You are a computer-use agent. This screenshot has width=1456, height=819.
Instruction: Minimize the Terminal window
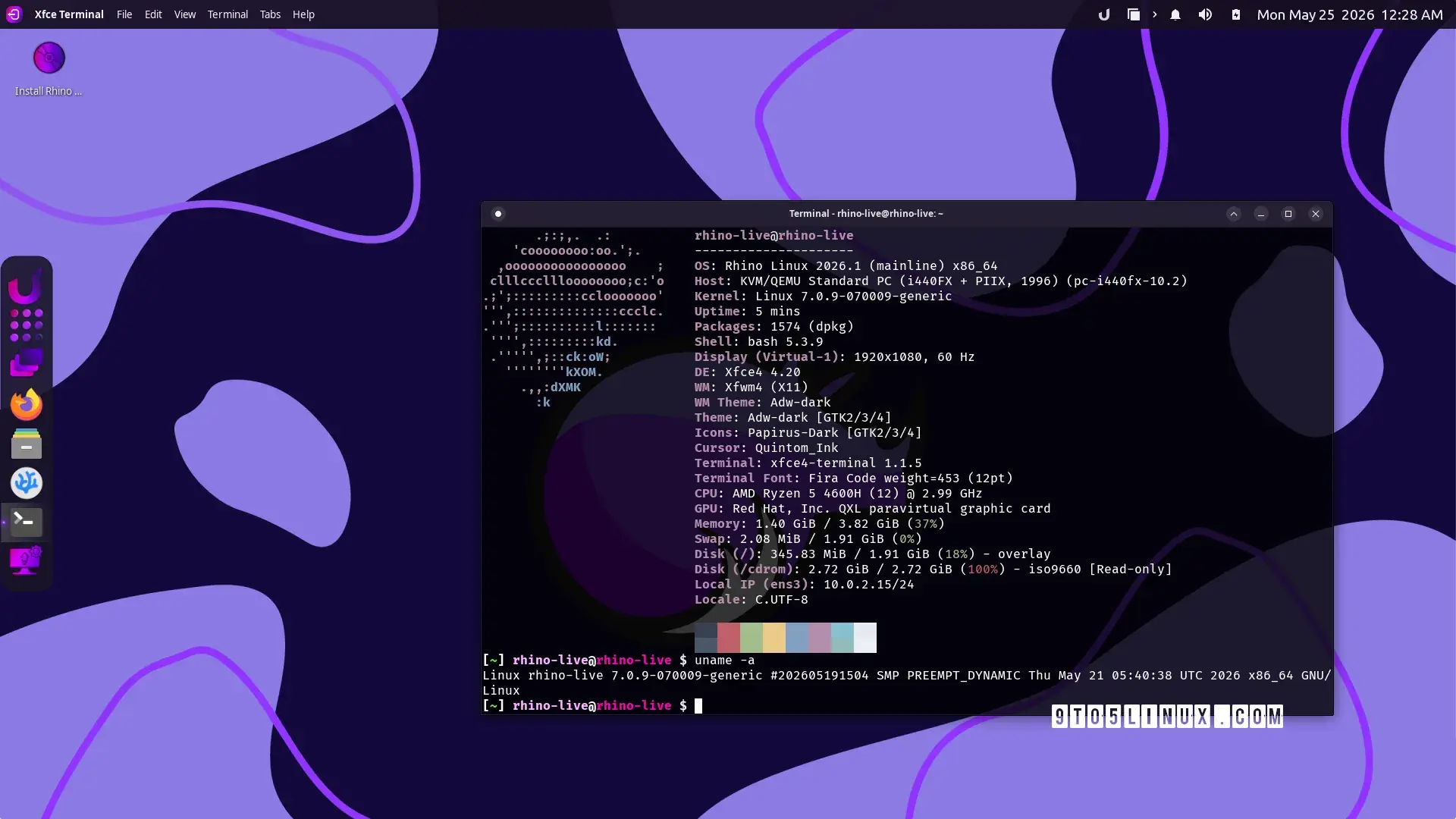point(1261,214)
